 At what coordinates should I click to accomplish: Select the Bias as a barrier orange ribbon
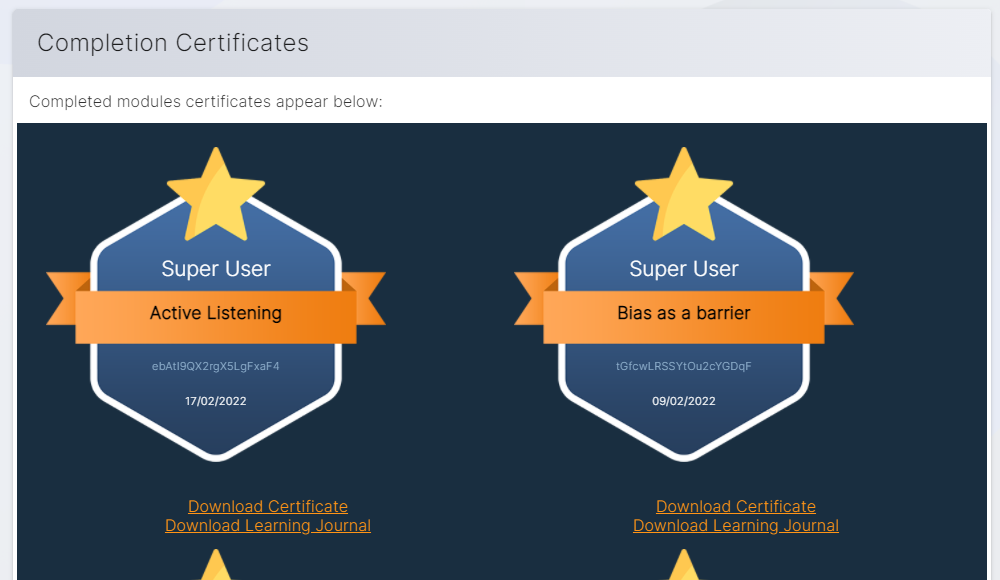point(684,314)
